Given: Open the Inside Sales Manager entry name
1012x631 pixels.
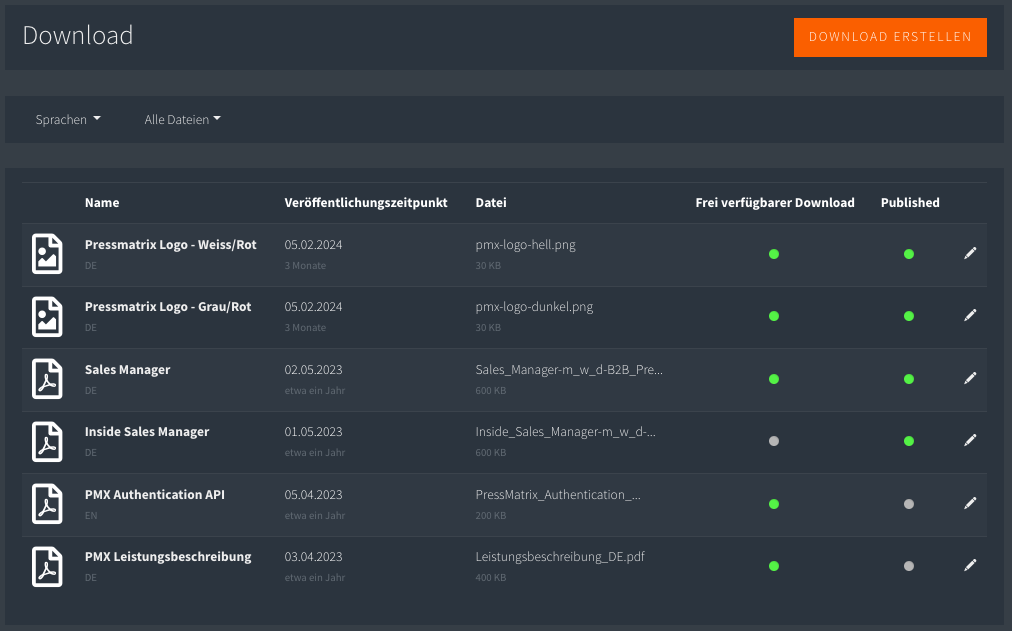Looking at the screenshot, I should tap(147, 432).
